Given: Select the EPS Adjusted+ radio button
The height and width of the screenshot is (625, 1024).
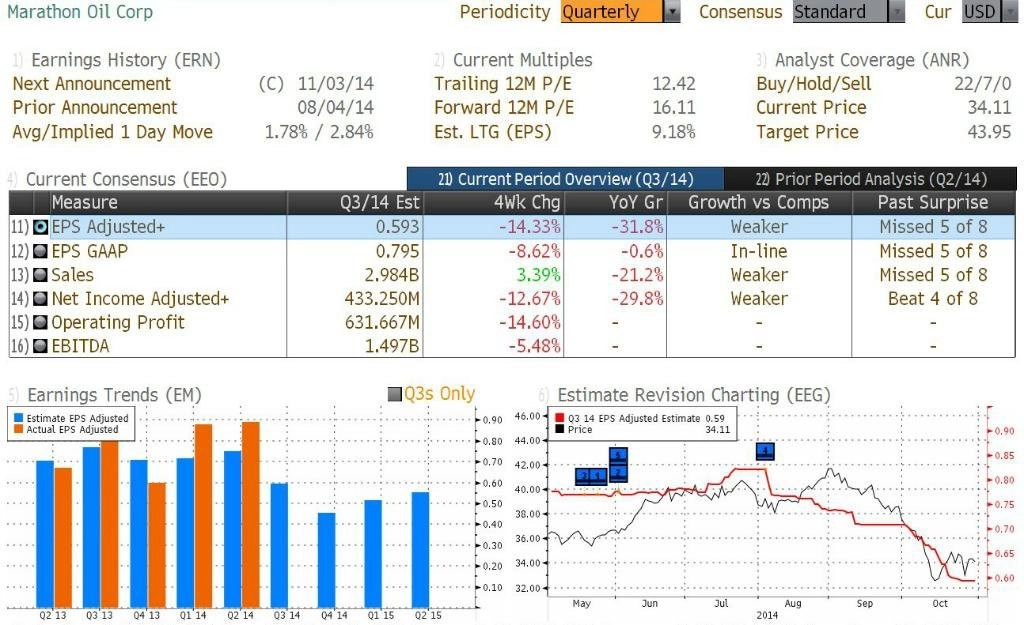Looking at the screenshot, I should [40, 227].
